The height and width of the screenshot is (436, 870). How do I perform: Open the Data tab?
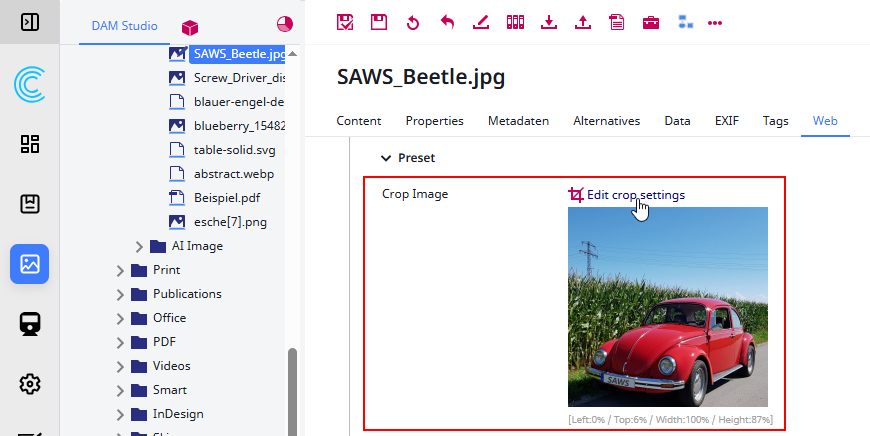[x=677, y=120]
